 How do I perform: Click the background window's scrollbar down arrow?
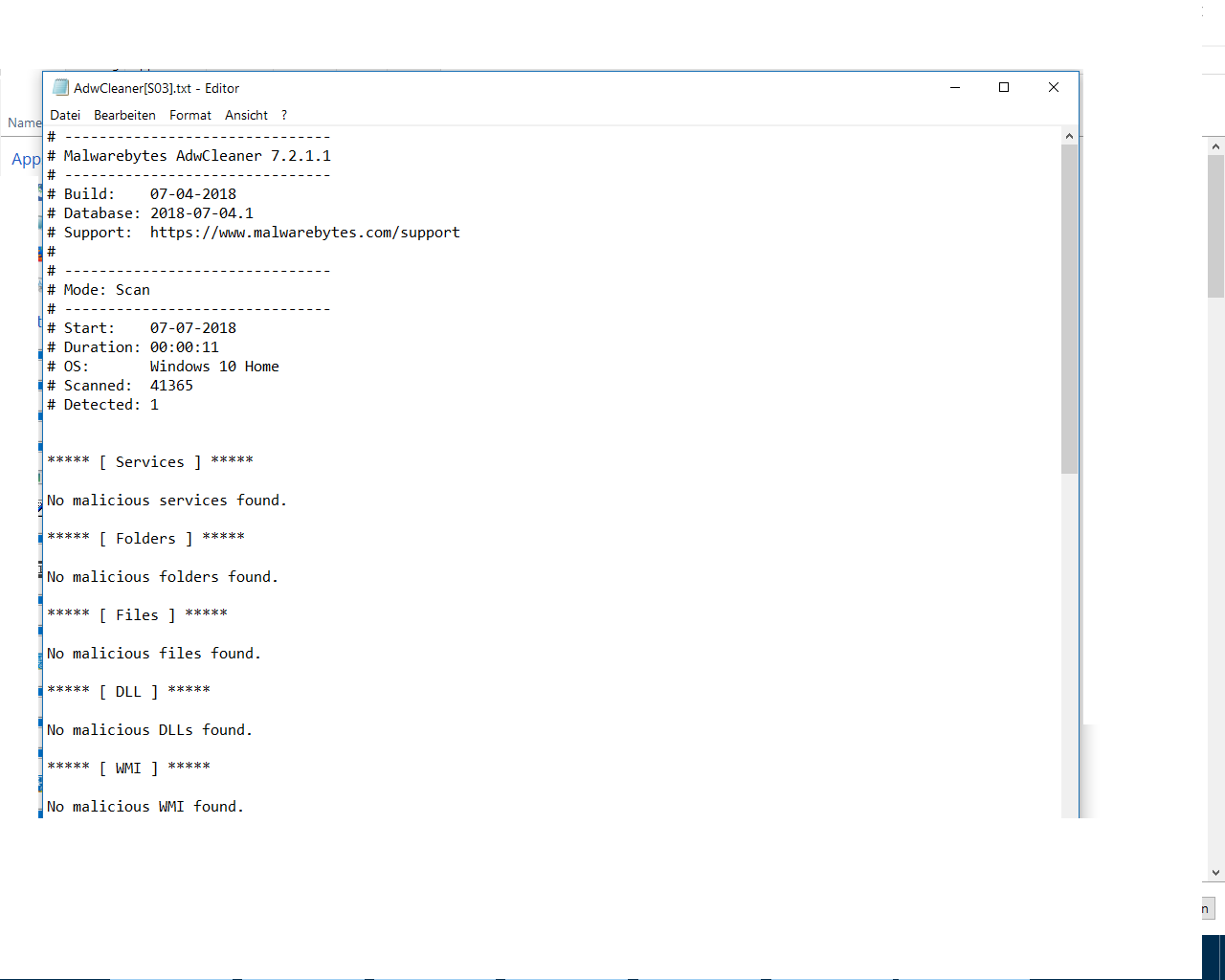pyautogui.click(x=1216, y=872)
